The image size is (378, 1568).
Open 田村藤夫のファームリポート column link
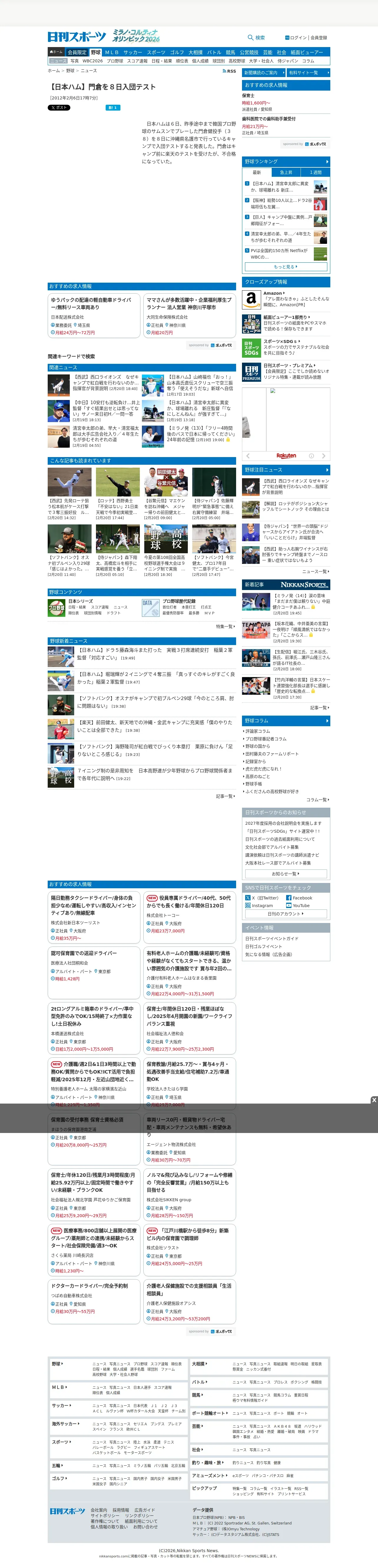(272, 754)
